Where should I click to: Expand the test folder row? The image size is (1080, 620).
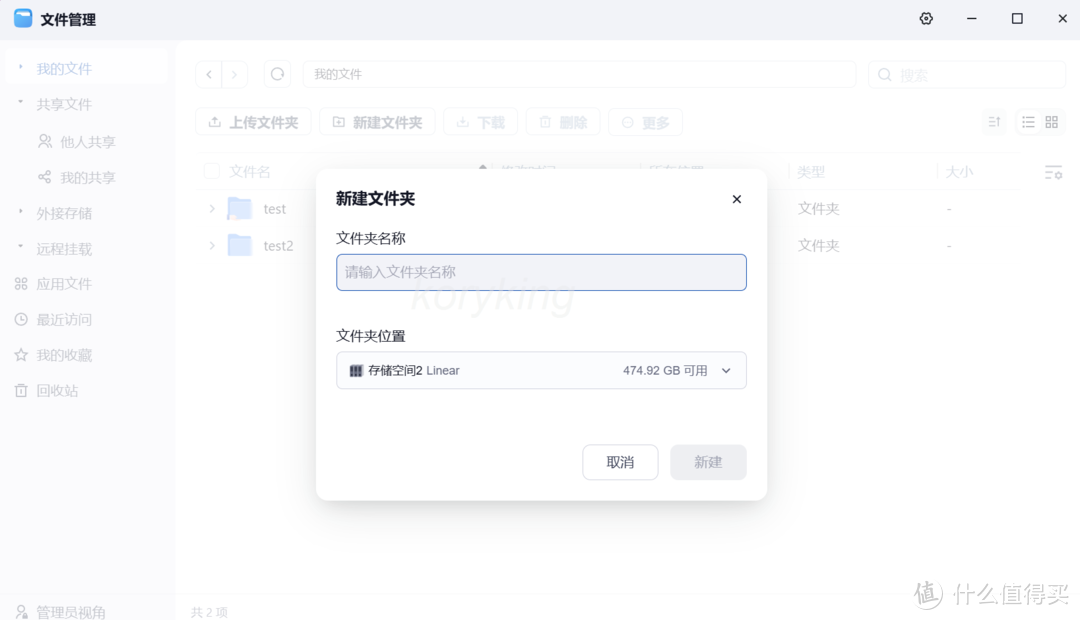(x=210, y=209)
